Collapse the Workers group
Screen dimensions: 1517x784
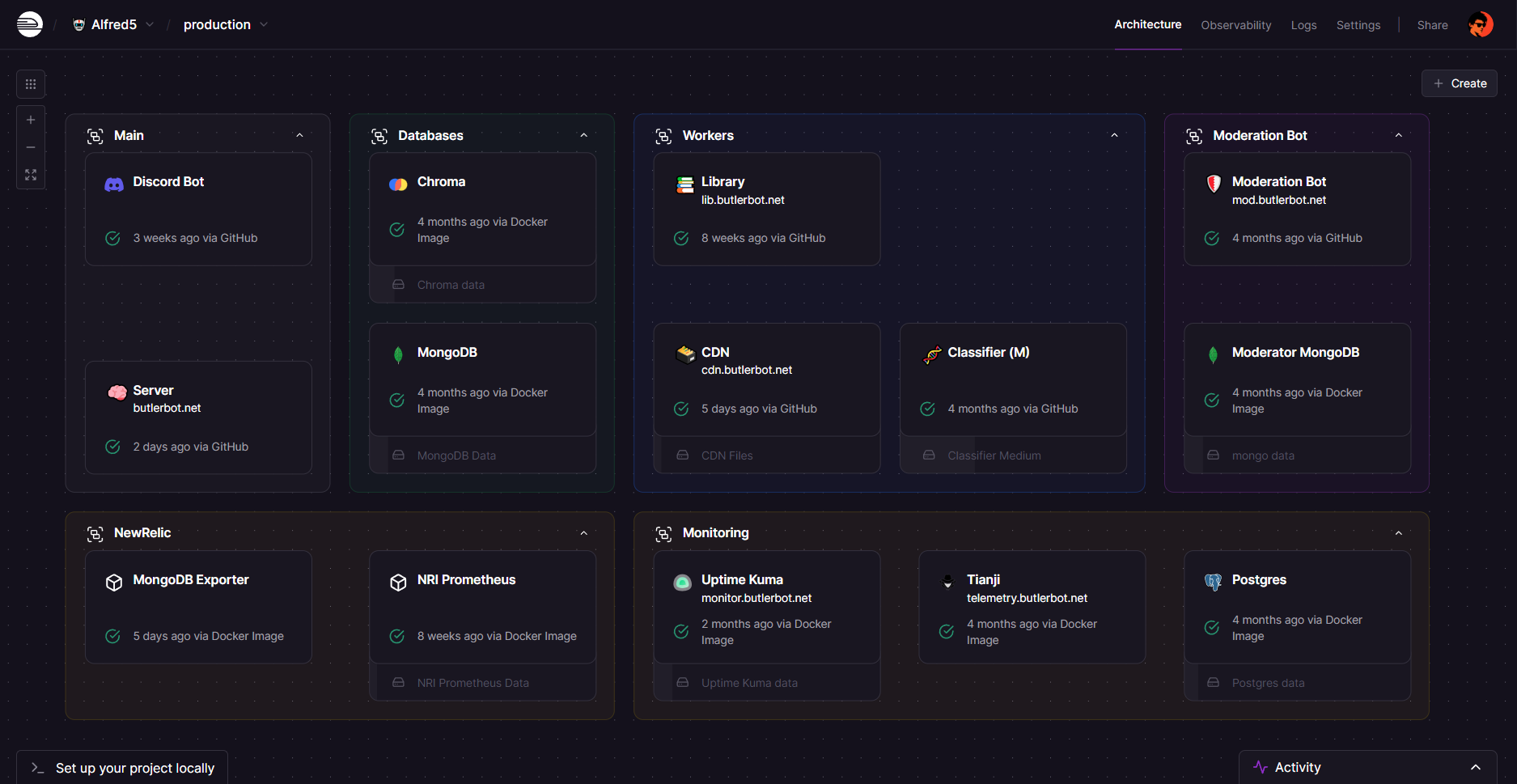coord(1114,135)
